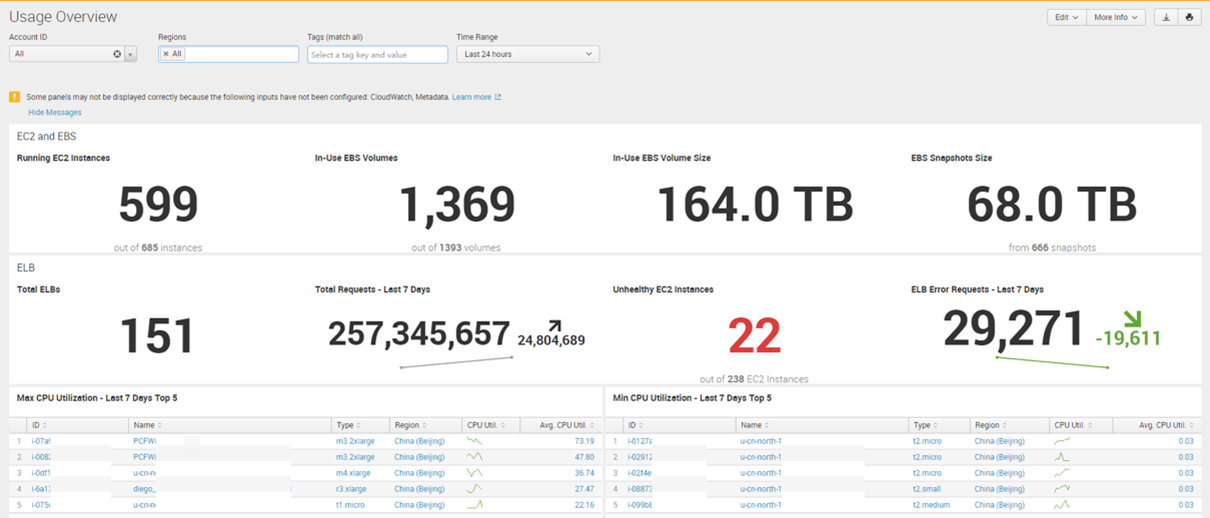1210x518 pixels.
Task: Click the 164.0 TB EBS volume size
Action: pos(755,205)
